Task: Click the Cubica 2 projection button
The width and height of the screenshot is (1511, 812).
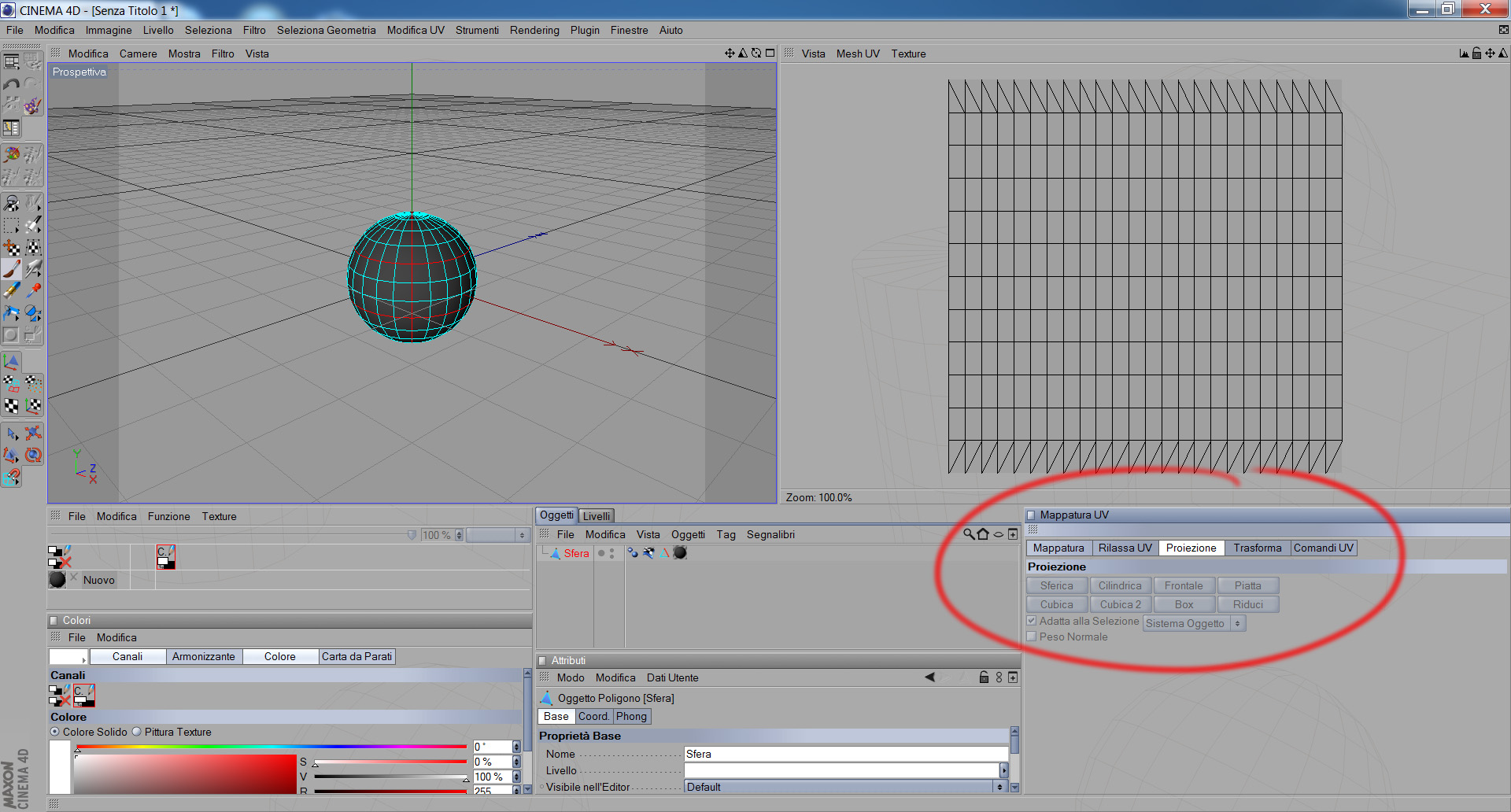Action: point(1120,604)
